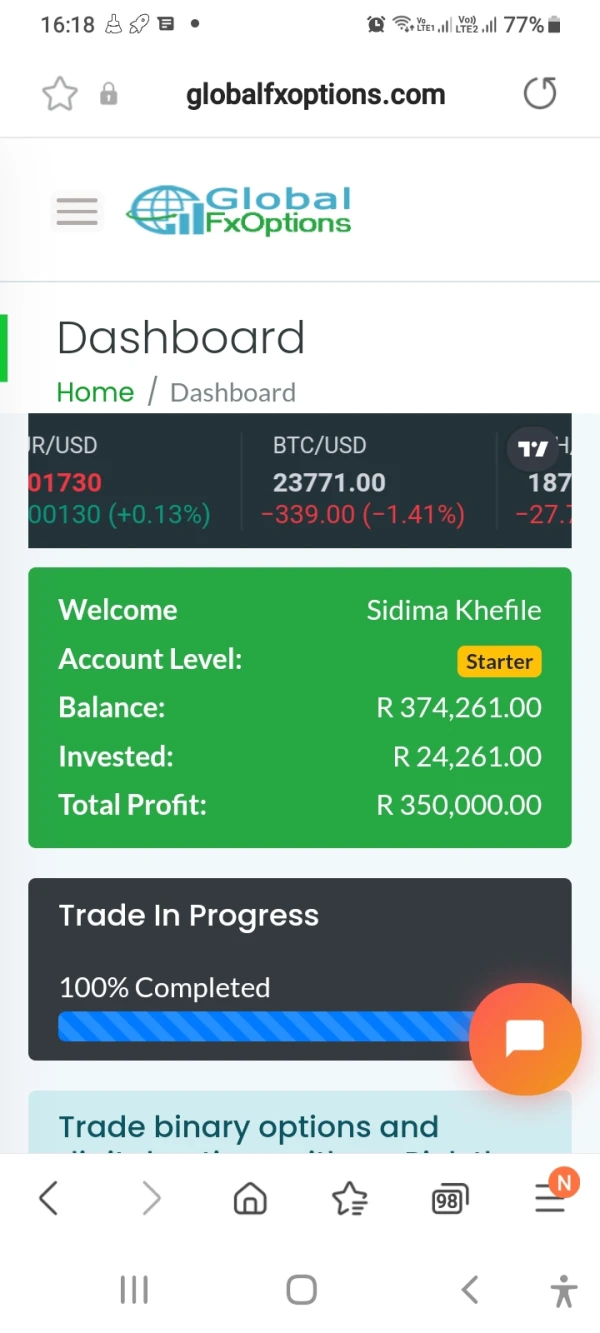Tap the Global FxOptions logo
The image size is (600, 1333).
(239, 211)
